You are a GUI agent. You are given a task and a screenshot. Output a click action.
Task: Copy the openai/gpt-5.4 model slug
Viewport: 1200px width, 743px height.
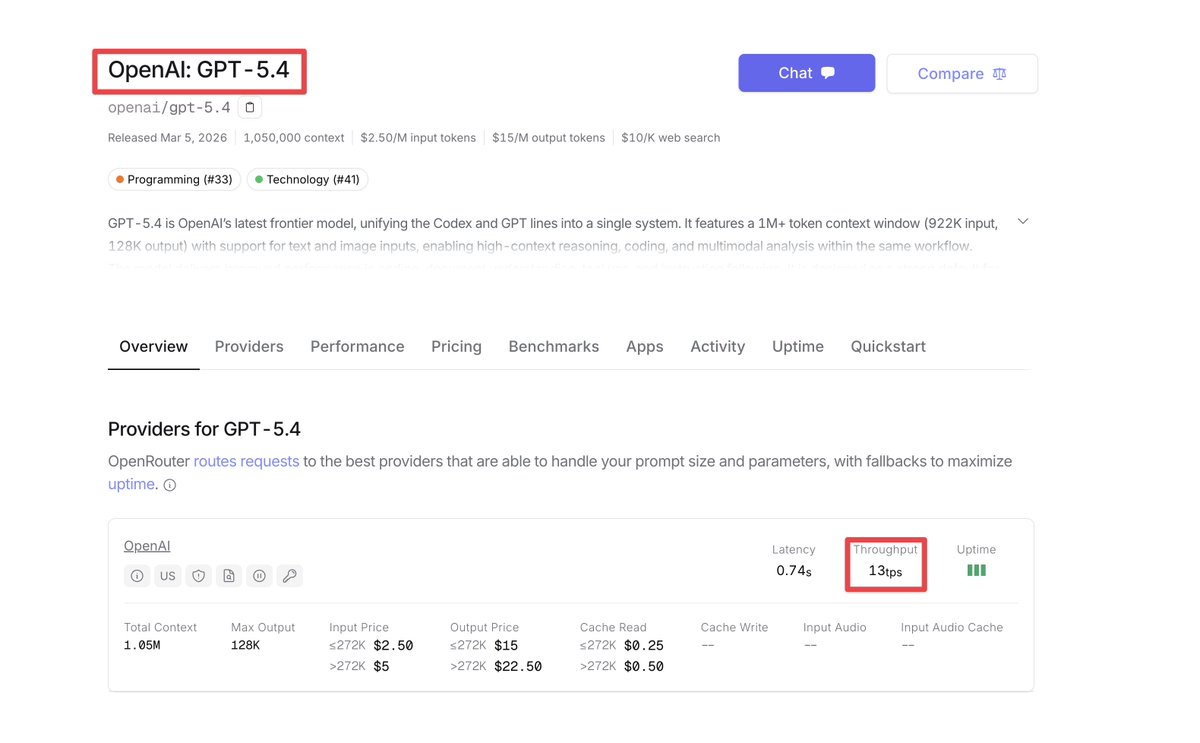click(x=250, y=107)
